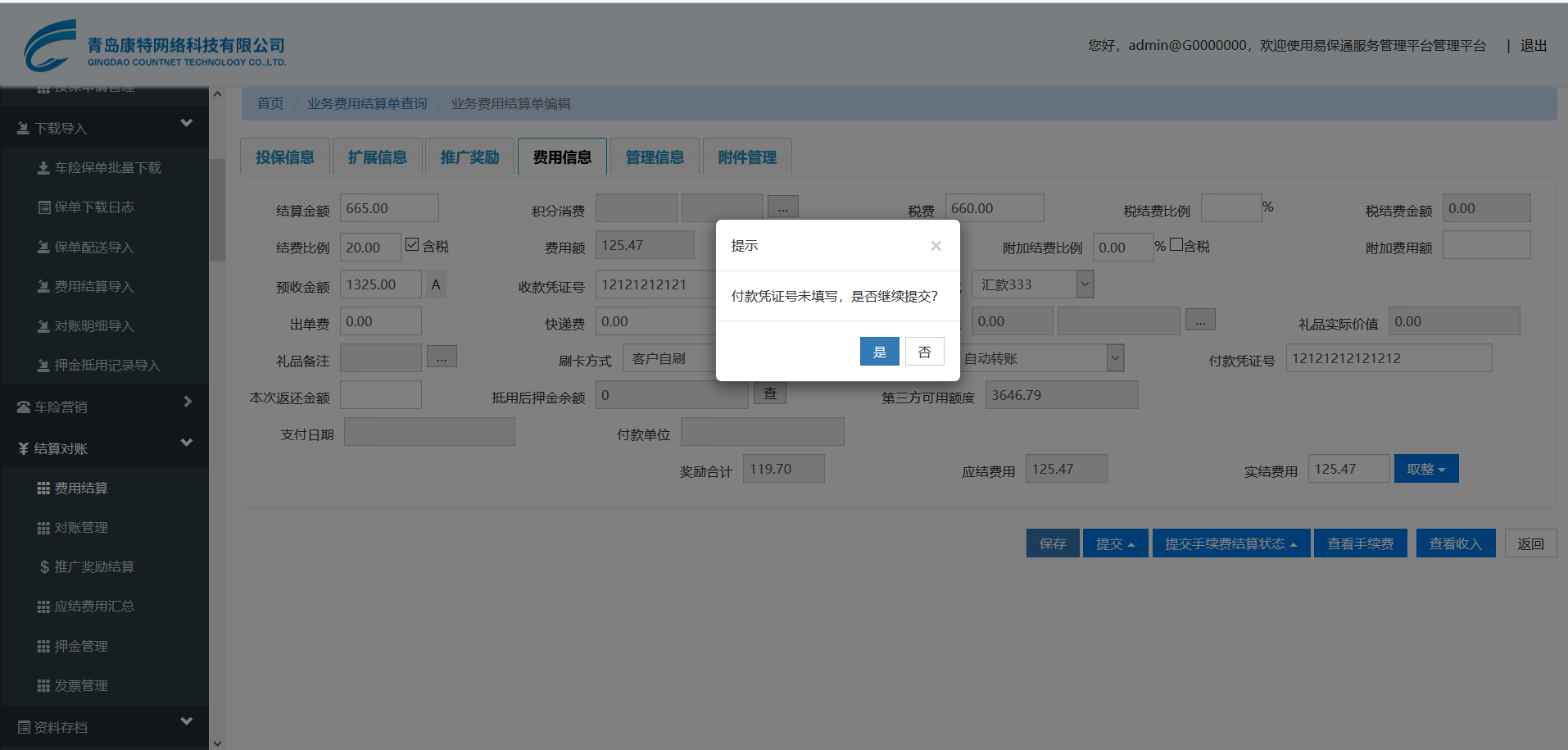Toggle the 含税 checkbox next to 结费比例

pyautogui.click(x=412, y=245)
